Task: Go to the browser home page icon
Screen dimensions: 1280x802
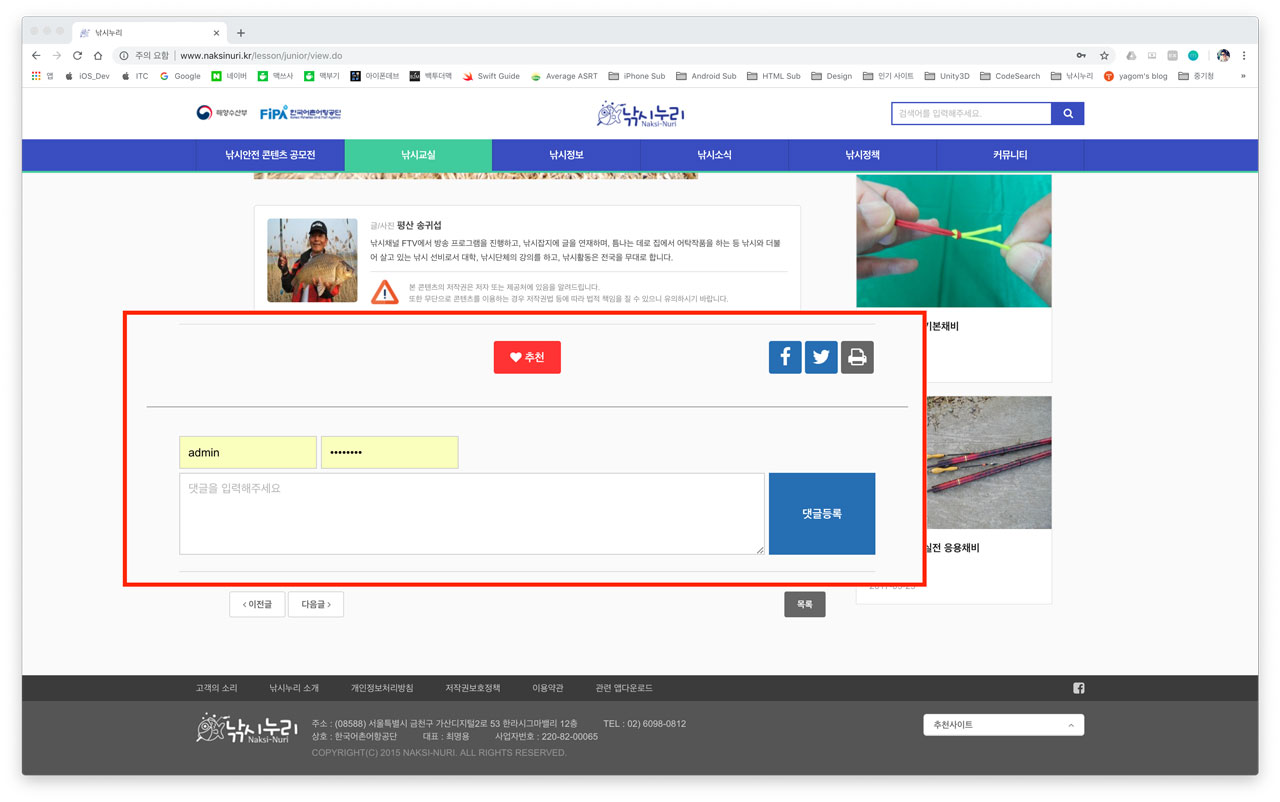Action: (98, 56)
